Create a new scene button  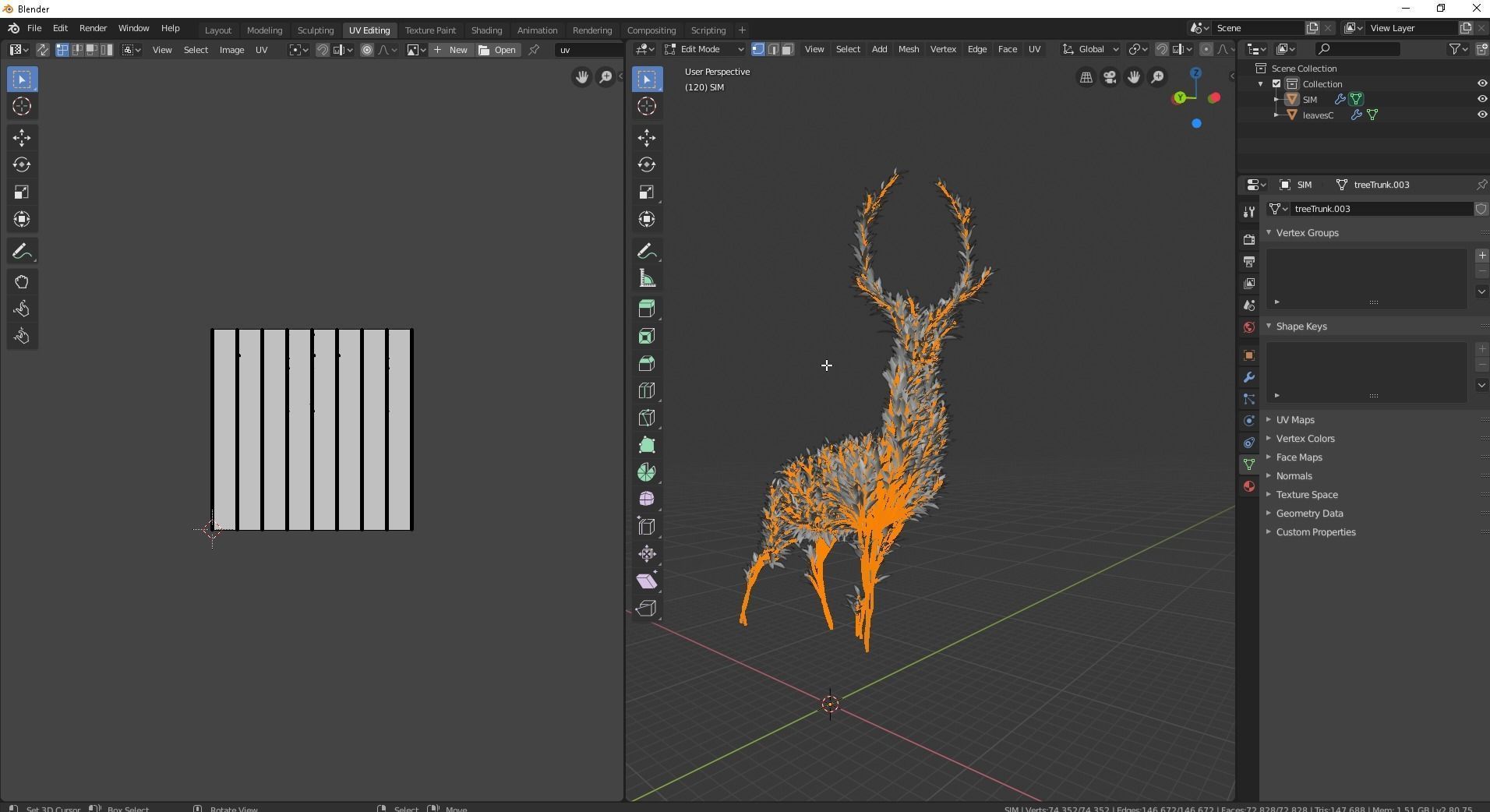tap(1312, 28)
